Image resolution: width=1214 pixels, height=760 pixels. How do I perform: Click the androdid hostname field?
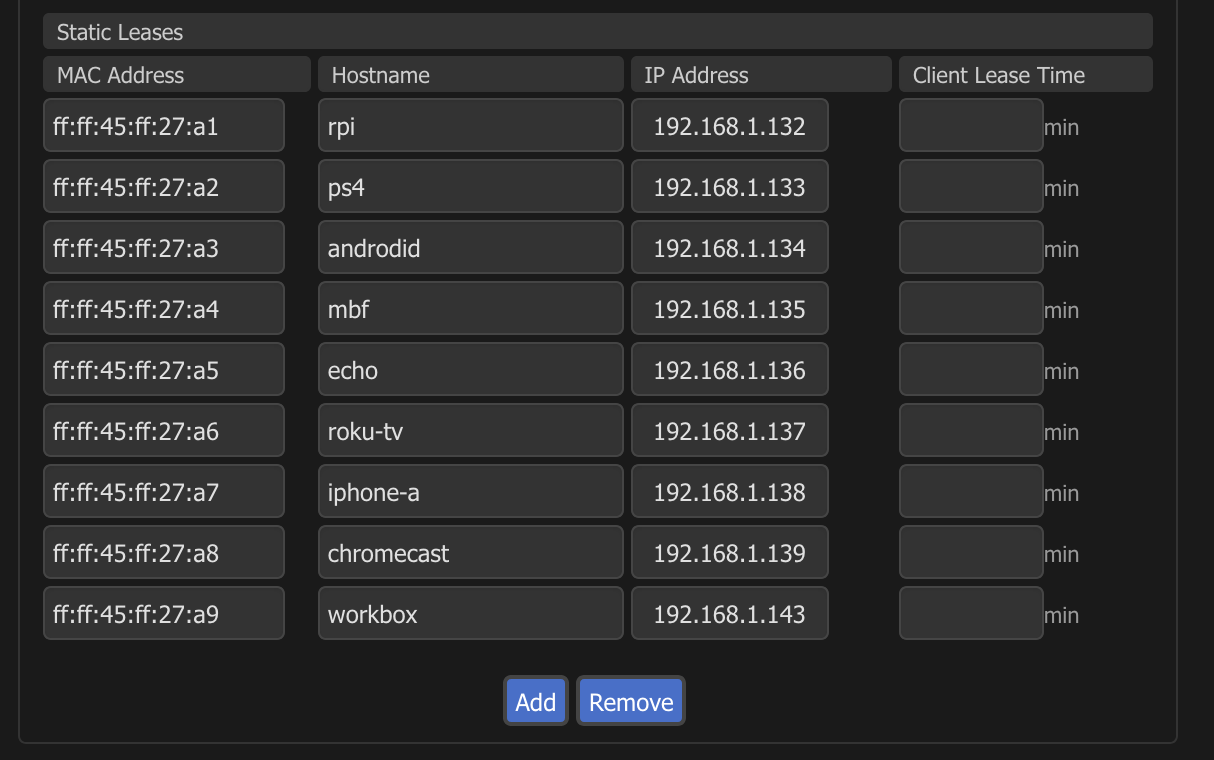click(470, 248)
